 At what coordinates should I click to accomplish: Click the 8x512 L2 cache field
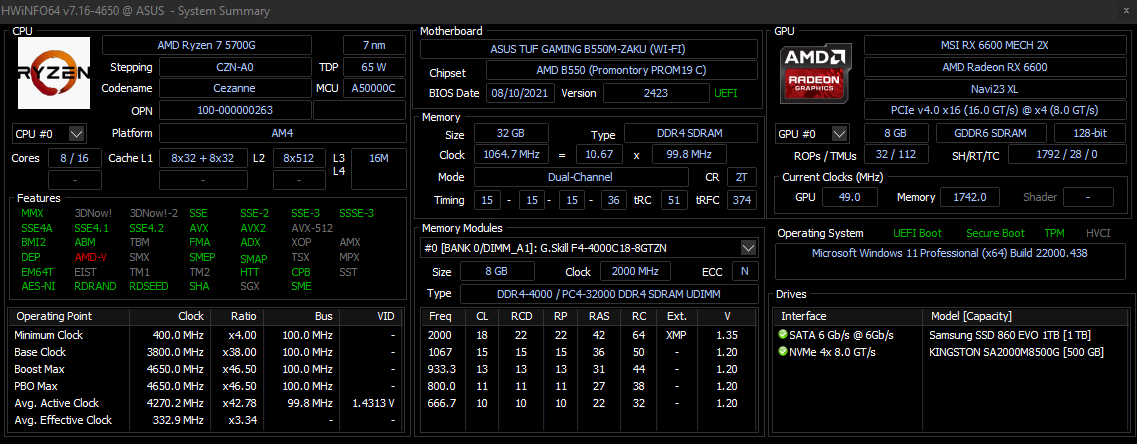pos(299,158)
